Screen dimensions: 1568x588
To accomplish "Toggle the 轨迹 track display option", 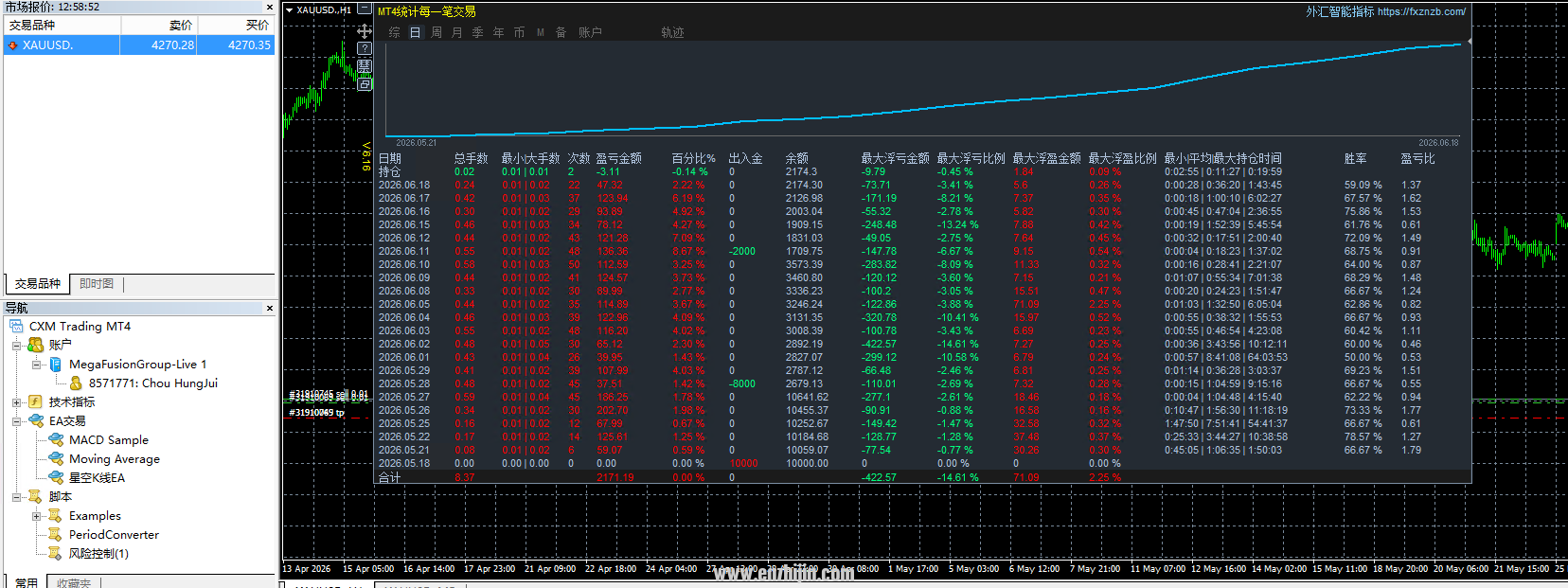I will pyautogui.click(x=672, y=32).
